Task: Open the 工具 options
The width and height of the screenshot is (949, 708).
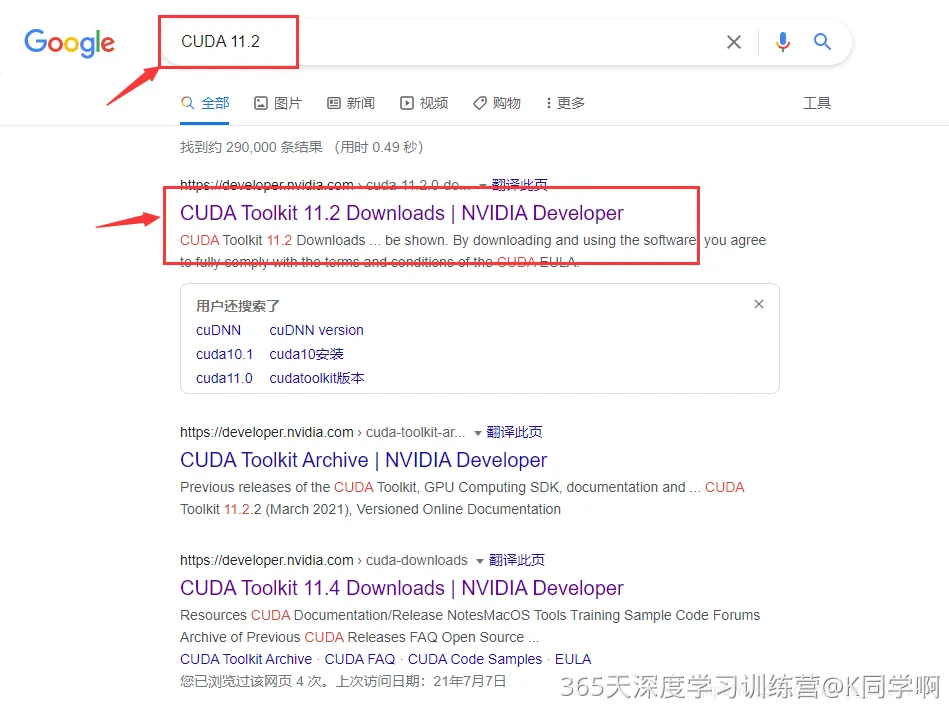Action: pyautogui.click(x=816, y=103)
